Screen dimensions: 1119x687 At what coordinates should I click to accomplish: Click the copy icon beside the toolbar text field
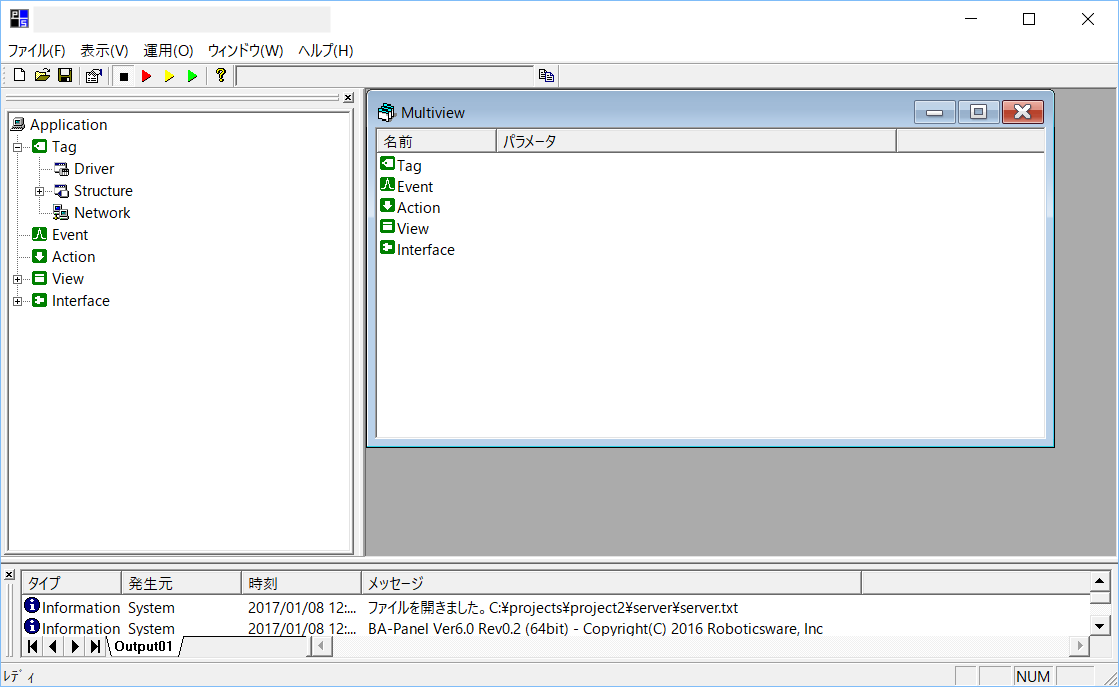tap(546, 76)
